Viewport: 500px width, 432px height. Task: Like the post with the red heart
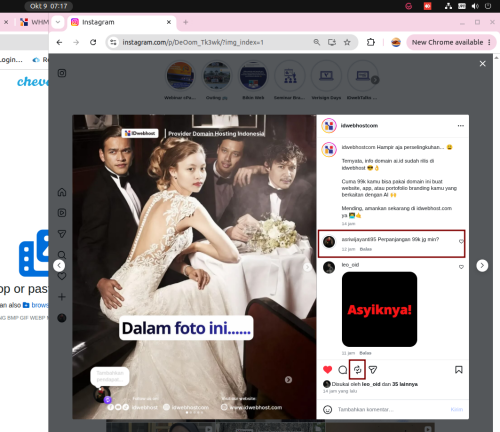328,369
